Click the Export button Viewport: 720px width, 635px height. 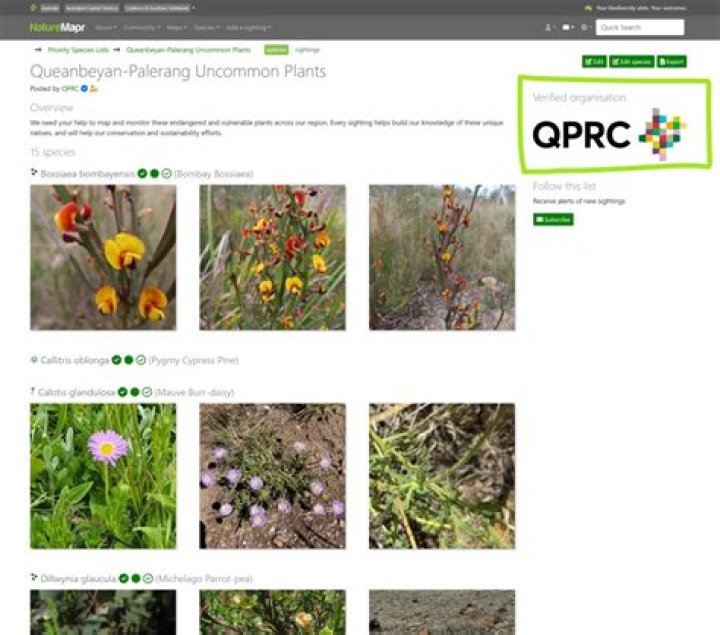672,62
